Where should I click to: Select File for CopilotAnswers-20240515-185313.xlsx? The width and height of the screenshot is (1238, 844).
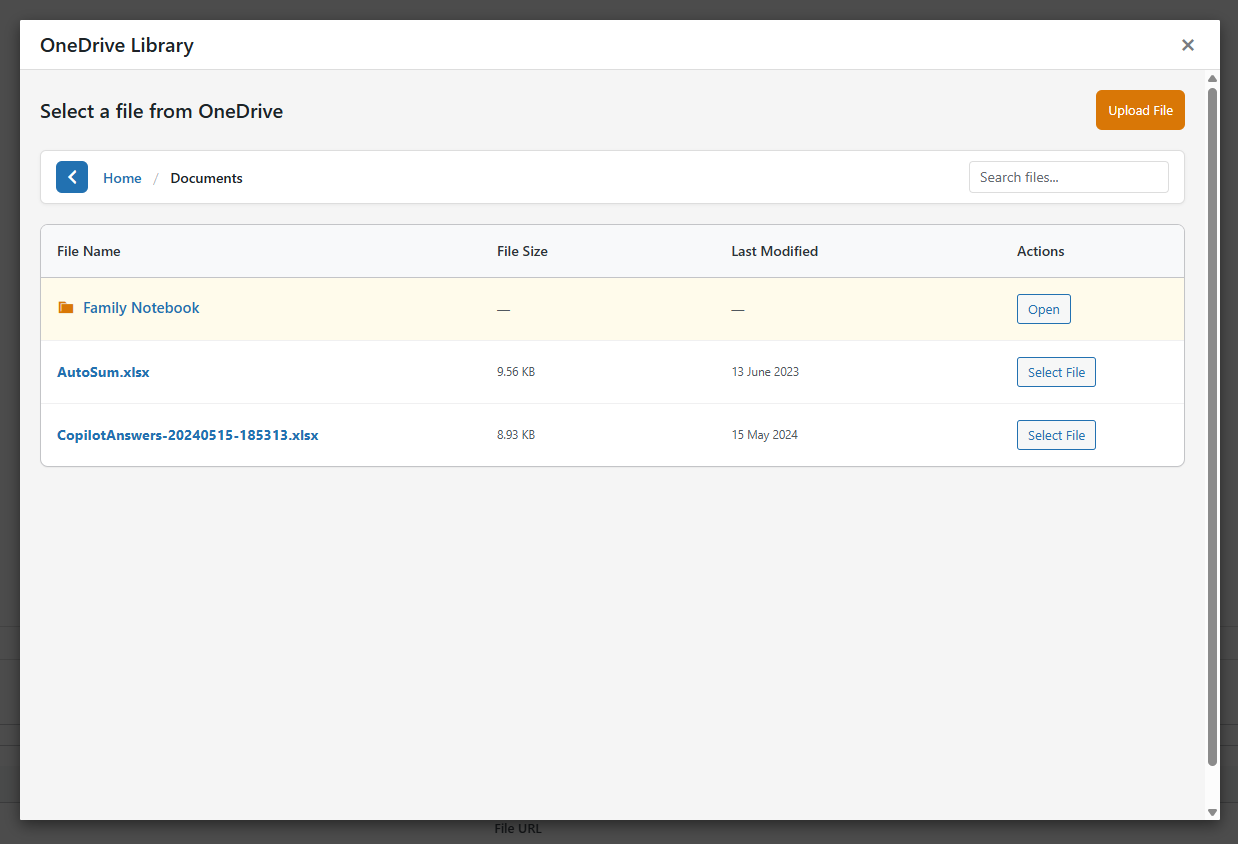1056,435
